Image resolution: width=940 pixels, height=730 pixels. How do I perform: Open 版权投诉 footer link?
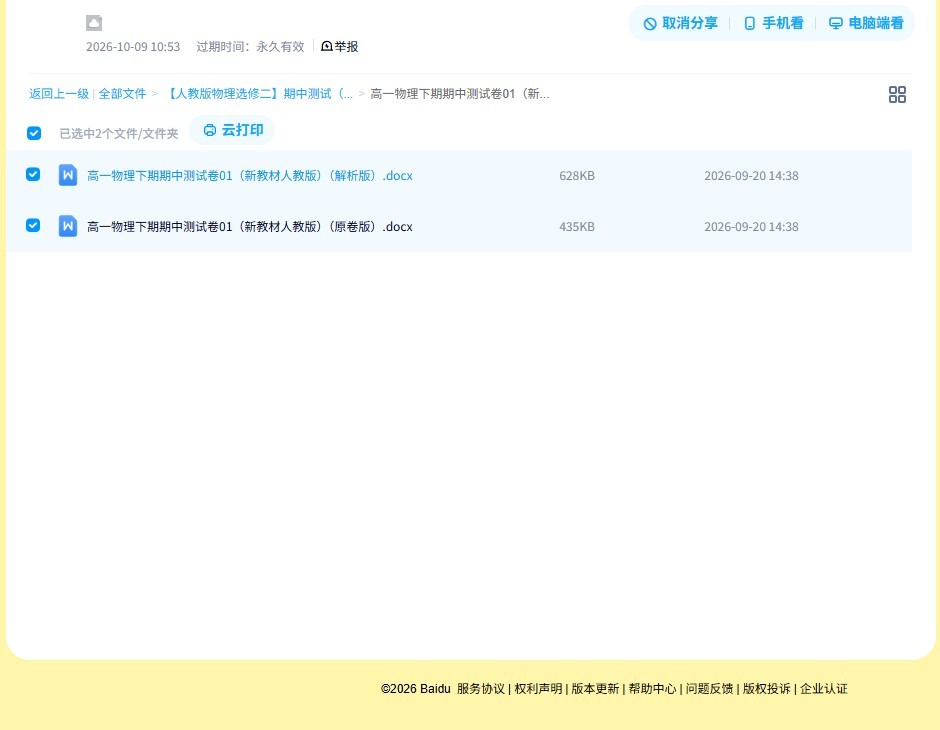click(x=767, y=689)
